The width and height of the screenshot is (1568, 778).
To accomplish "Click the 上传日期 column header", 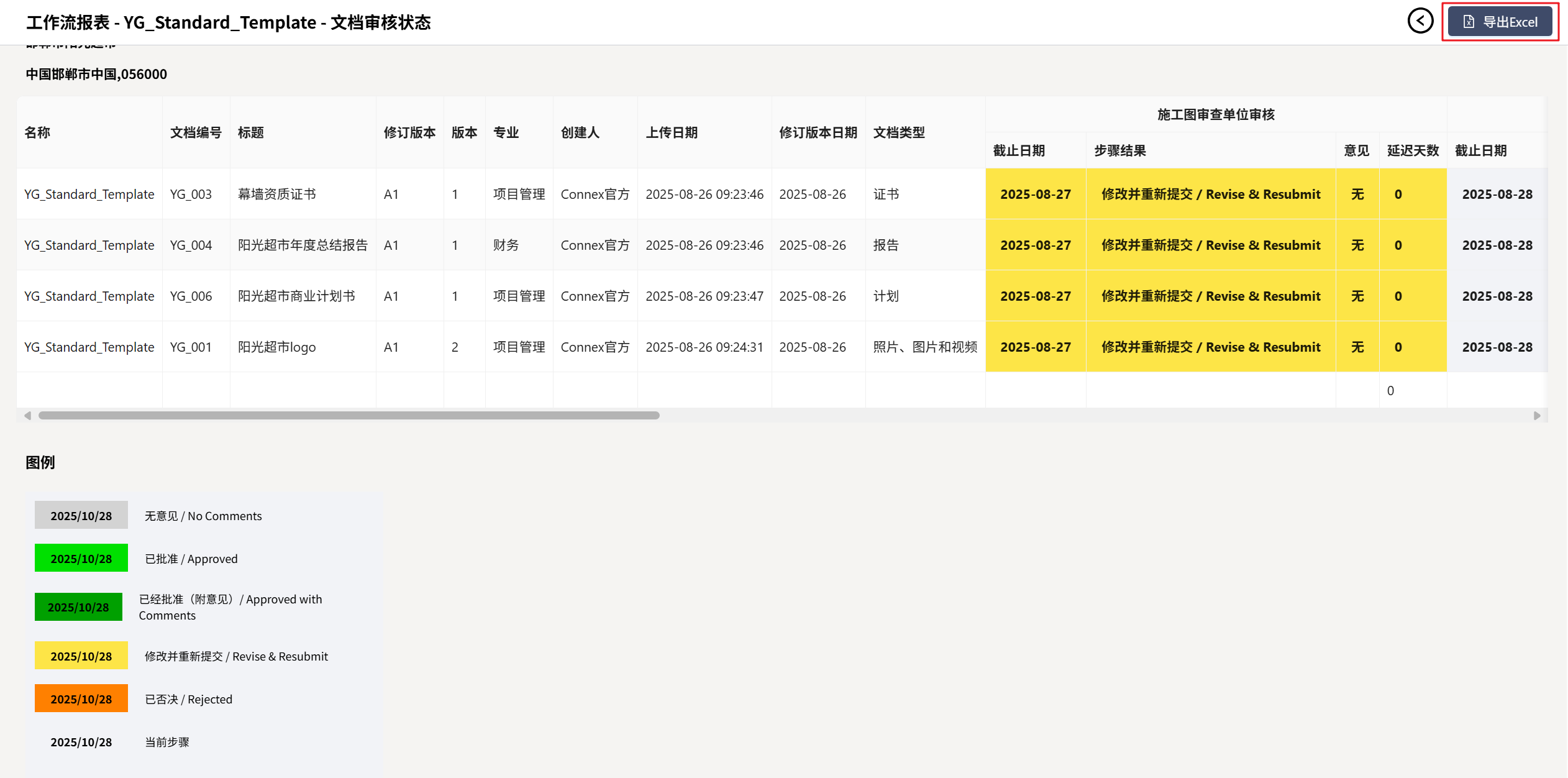I will [x=671, y=132].
